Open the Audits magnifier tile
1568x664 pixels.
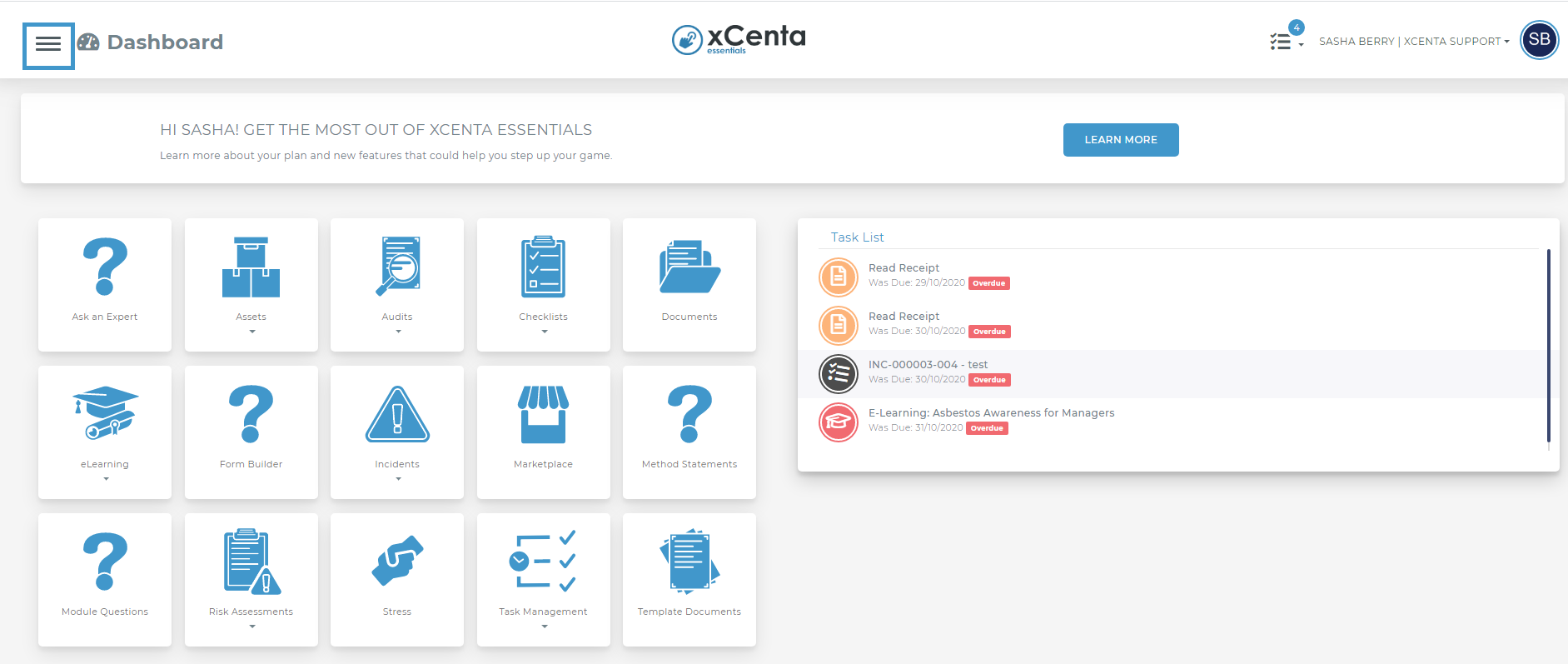pyautogui.click(x=397, y=285)
